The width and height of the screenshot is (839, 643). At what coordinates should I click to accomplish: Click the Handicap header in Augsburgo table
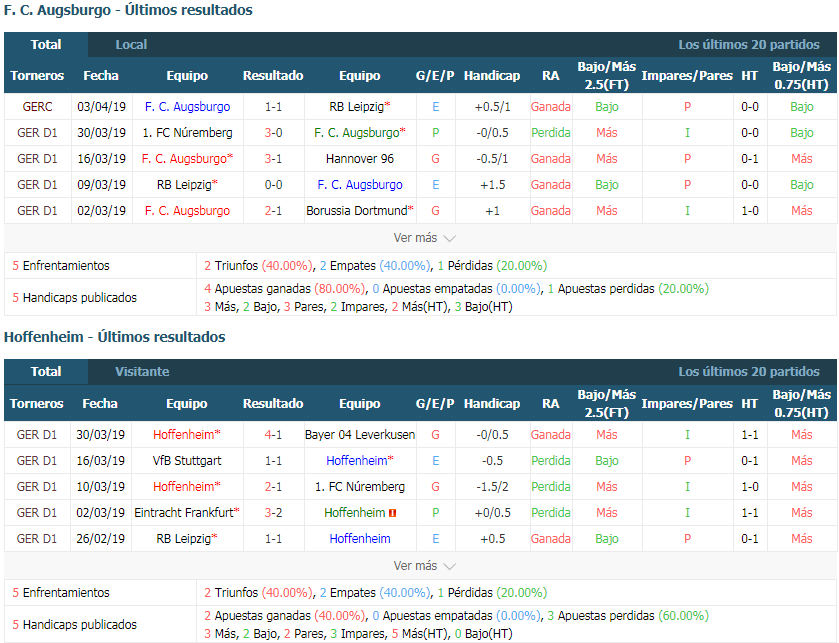pyautogui.click(x=492, y=75)
